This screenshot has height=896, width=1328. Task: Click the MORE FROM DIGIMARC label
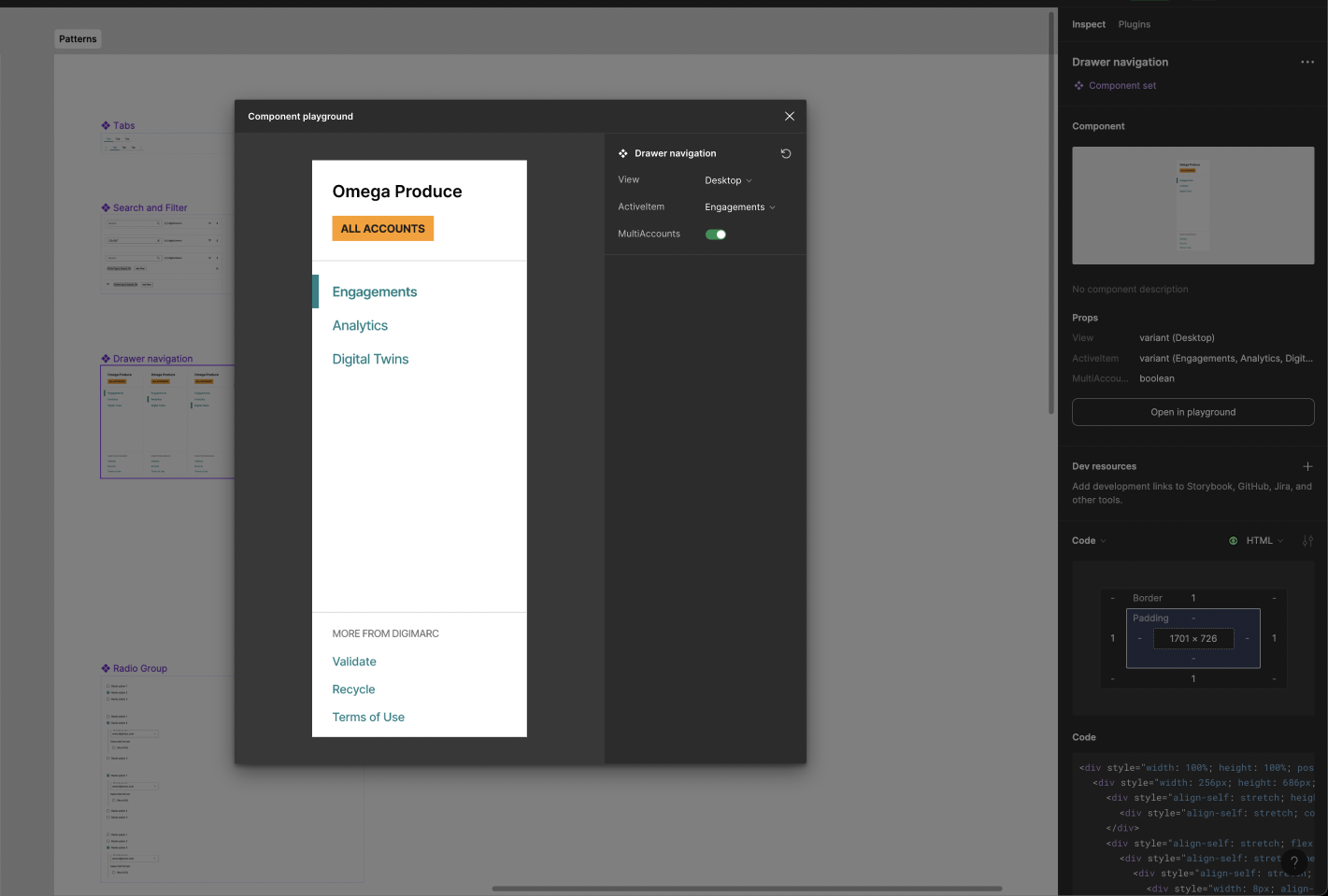click(386, 633)
